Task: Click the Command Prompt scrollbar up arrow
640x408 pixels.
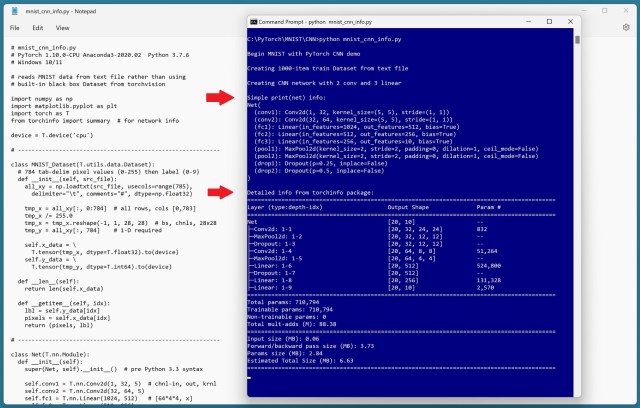Action: pos(578,33)
